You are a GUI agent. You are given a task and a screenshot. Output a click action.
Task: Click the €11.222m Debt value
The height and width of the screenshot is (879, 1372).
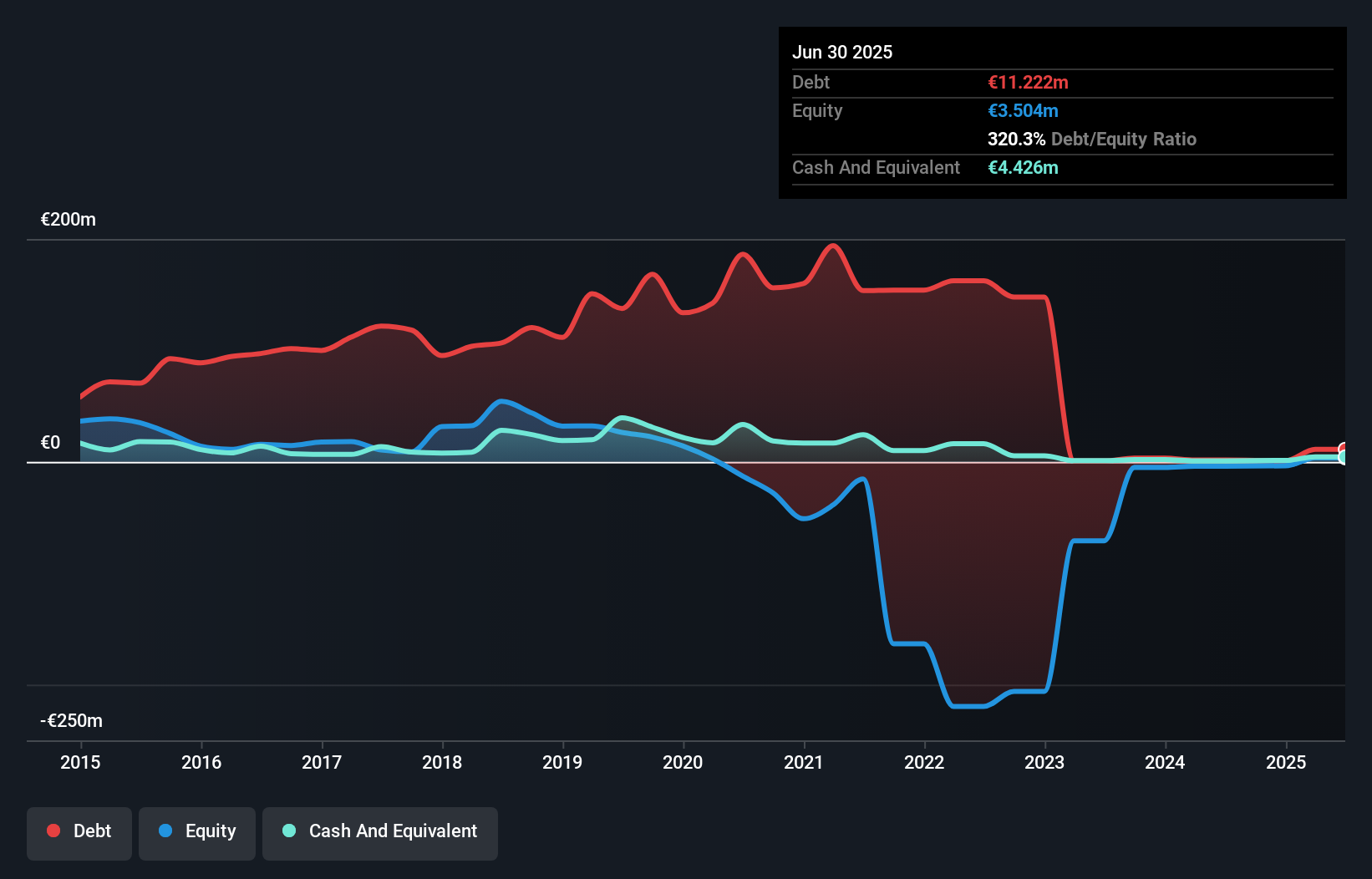point(1028,83)
